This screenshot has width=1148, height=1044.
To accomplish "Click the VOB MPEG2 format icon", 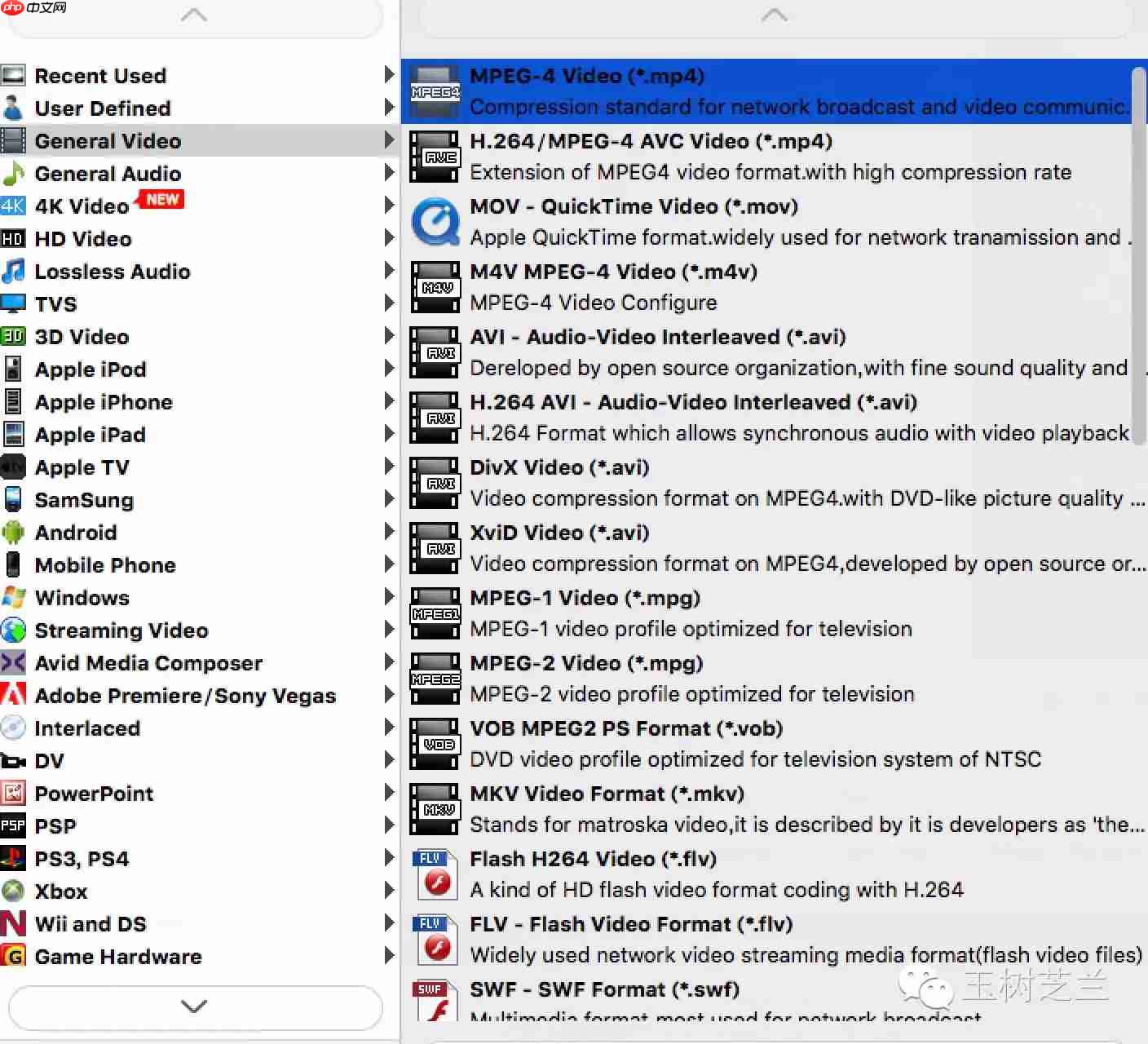I will tap(435, 744).
